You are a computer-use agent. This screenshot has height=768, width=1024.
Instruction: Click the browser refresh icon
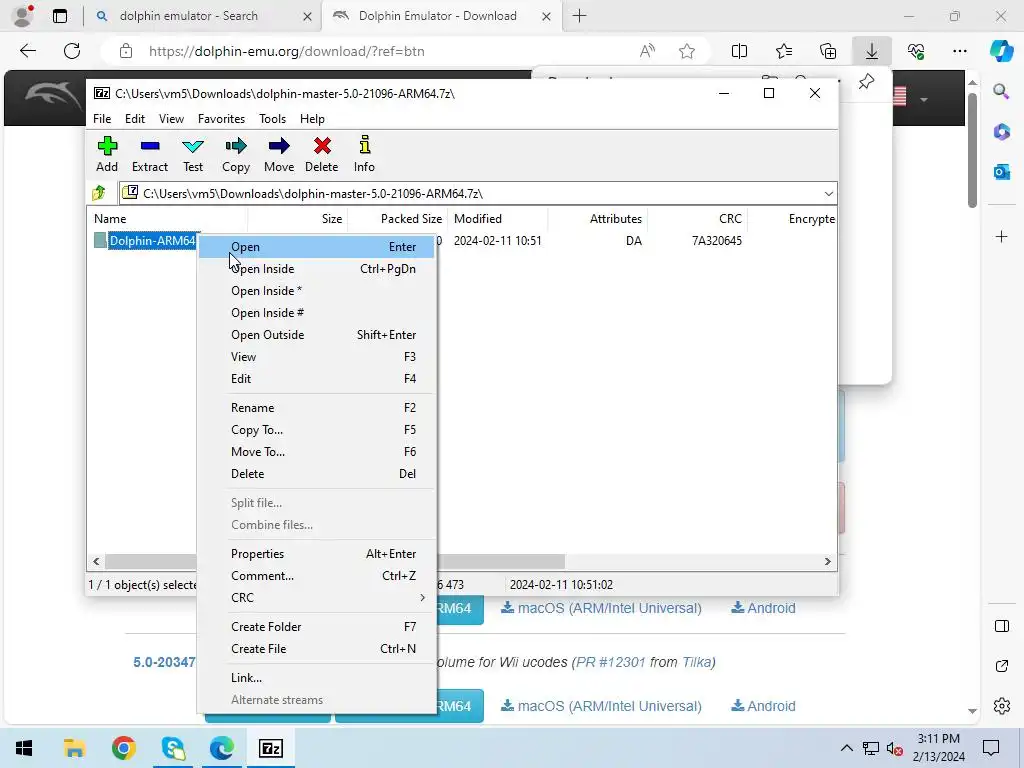[72, 51]
